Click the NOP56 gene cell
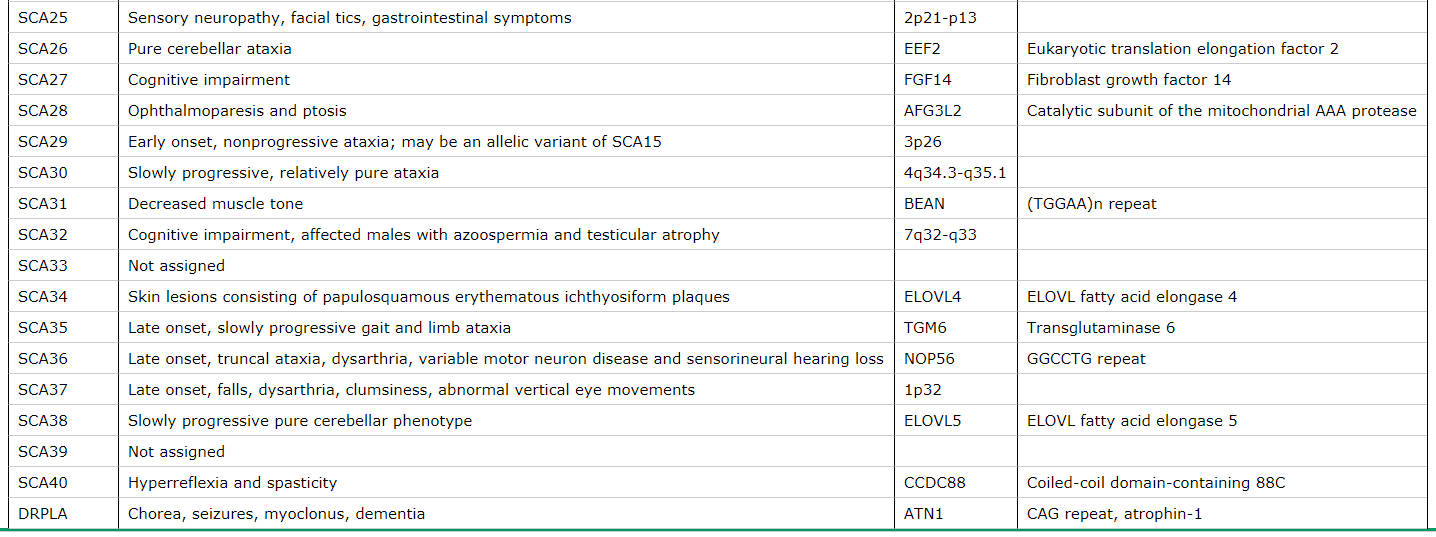This screenshot has height=537, width=1436. [x=929, y=358]
